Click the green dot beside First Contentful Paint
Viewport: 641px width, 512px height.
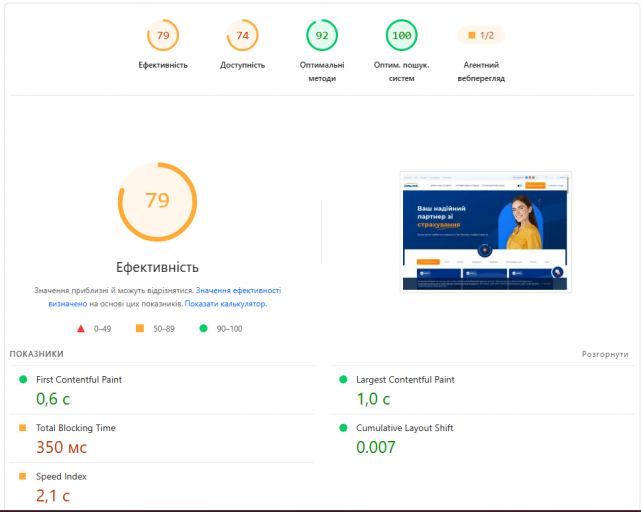pyautogui.click(x=23, y=380)
